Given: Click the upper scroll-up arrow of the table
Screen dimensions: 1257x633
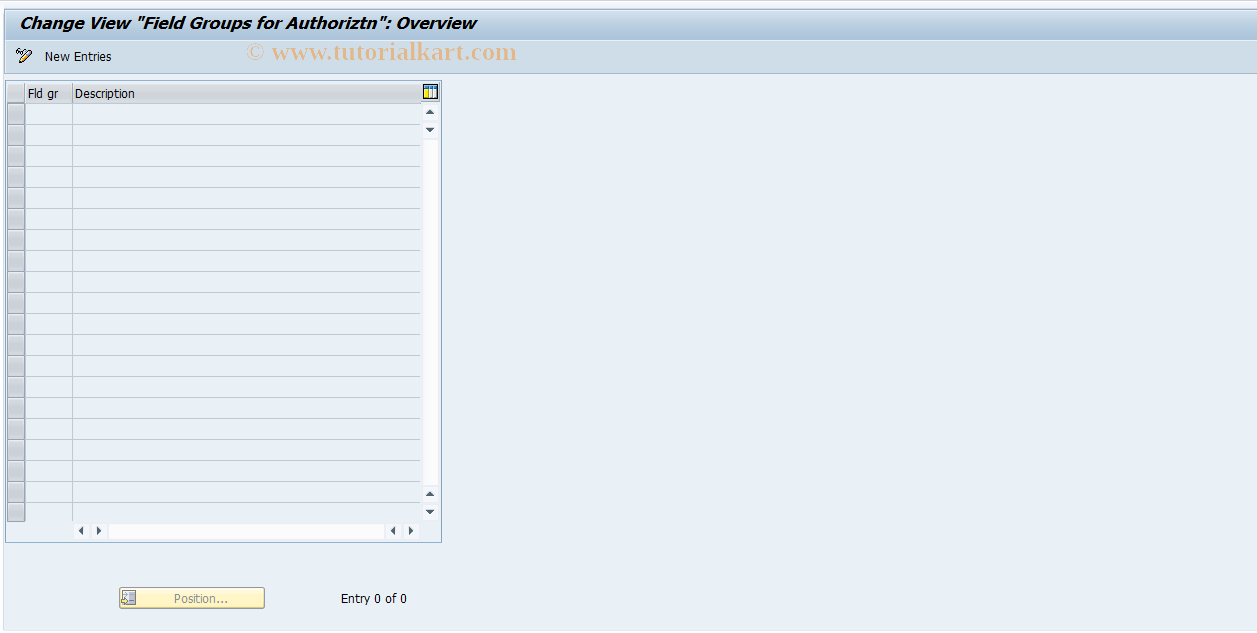Looking at the screenshot, I should [430, 112].
